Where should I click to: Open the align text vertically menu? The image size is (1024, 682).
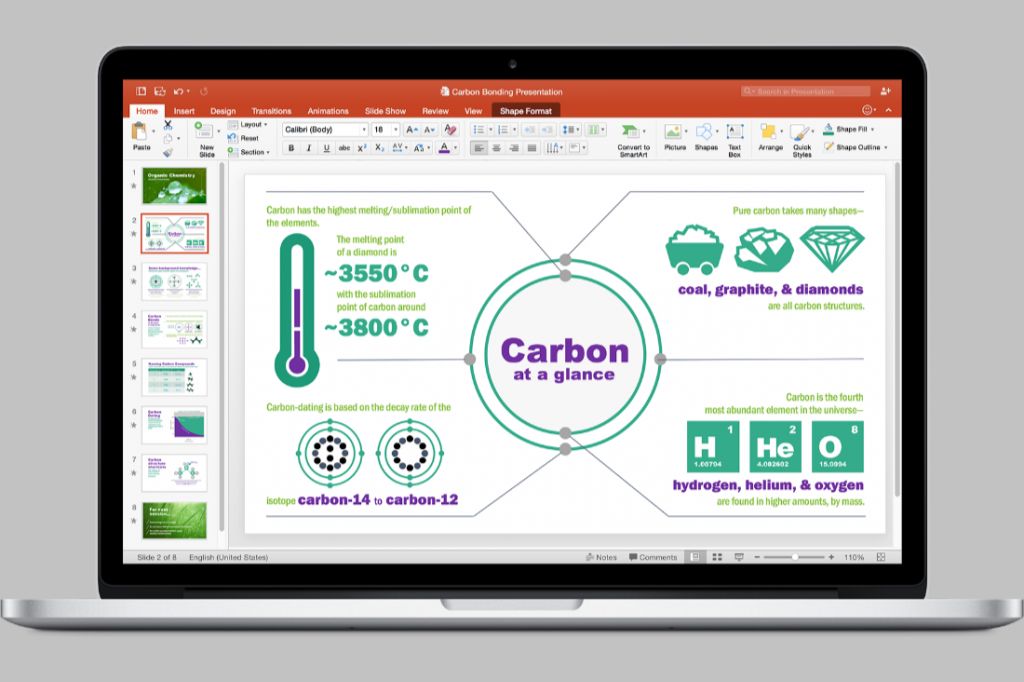[577, 148]
